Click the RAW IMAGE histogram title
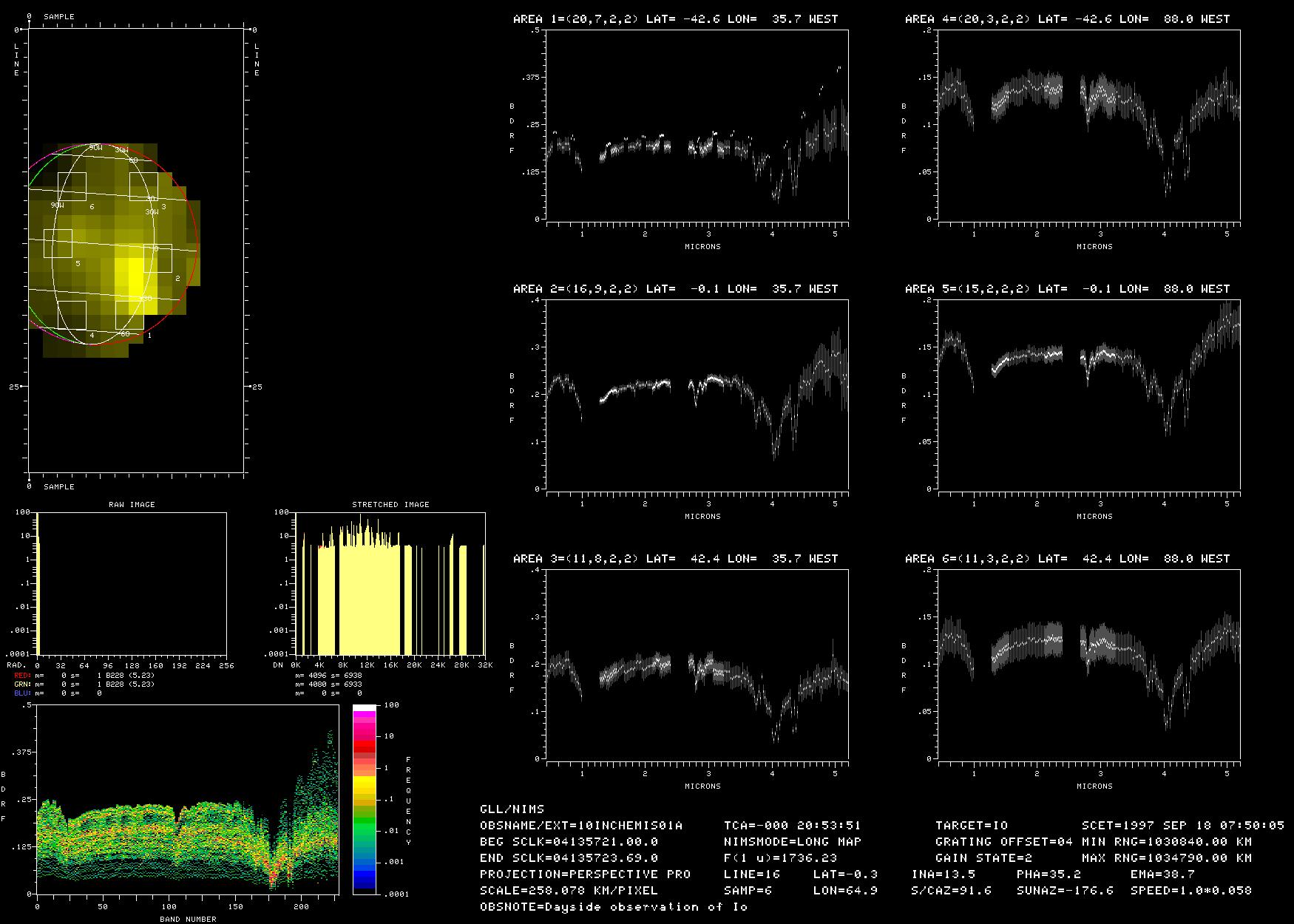The height and width of the screenshot is (924, 1294). click(x=132, y=505)
